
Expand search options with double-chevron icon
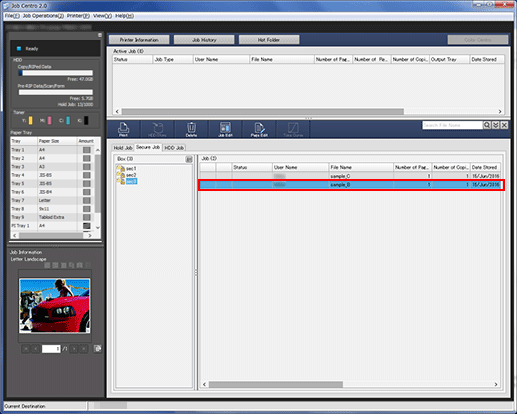click(x=496, y=125)
